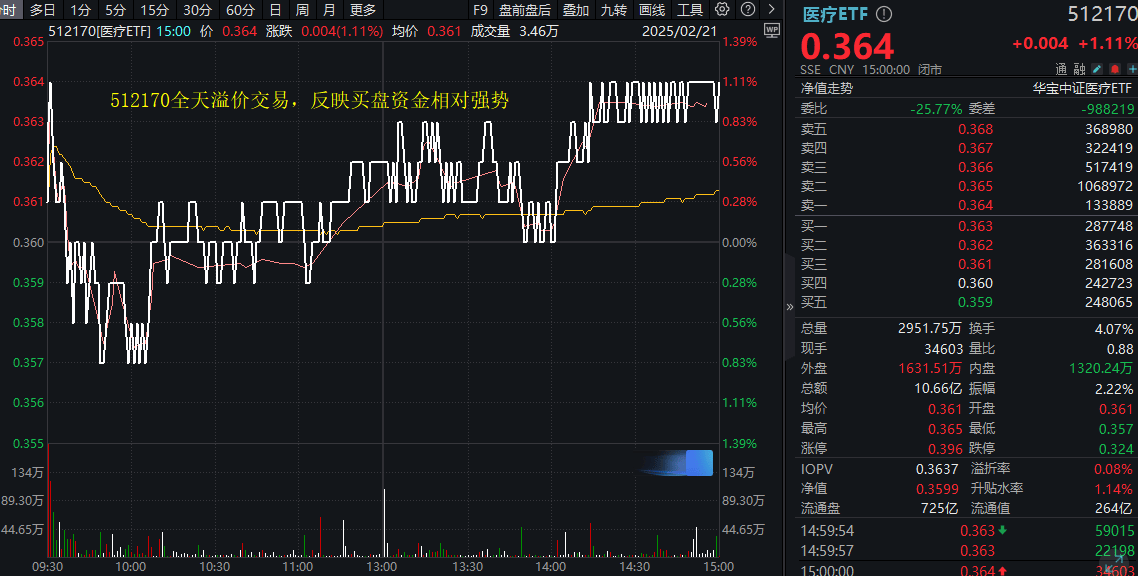The image size is (1138, 576).
Task: Click the blue floating assistant widget
Action: [699, 464]
